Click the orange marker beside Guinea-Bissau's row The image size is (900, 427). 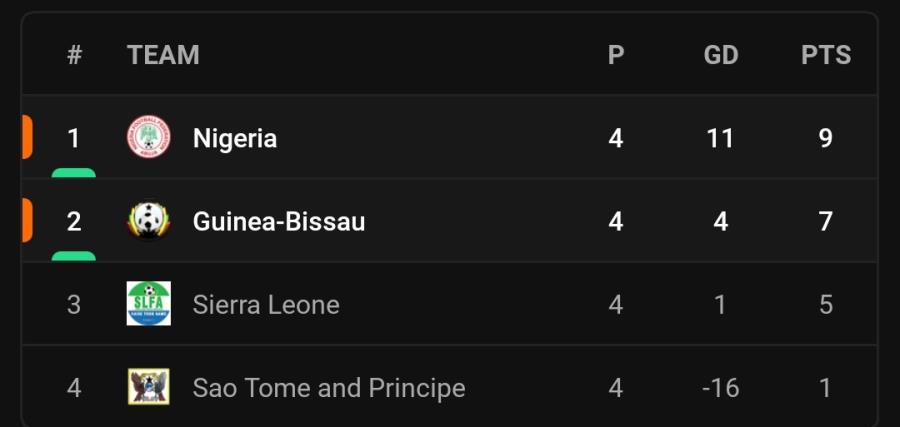(x=26, y=220)
